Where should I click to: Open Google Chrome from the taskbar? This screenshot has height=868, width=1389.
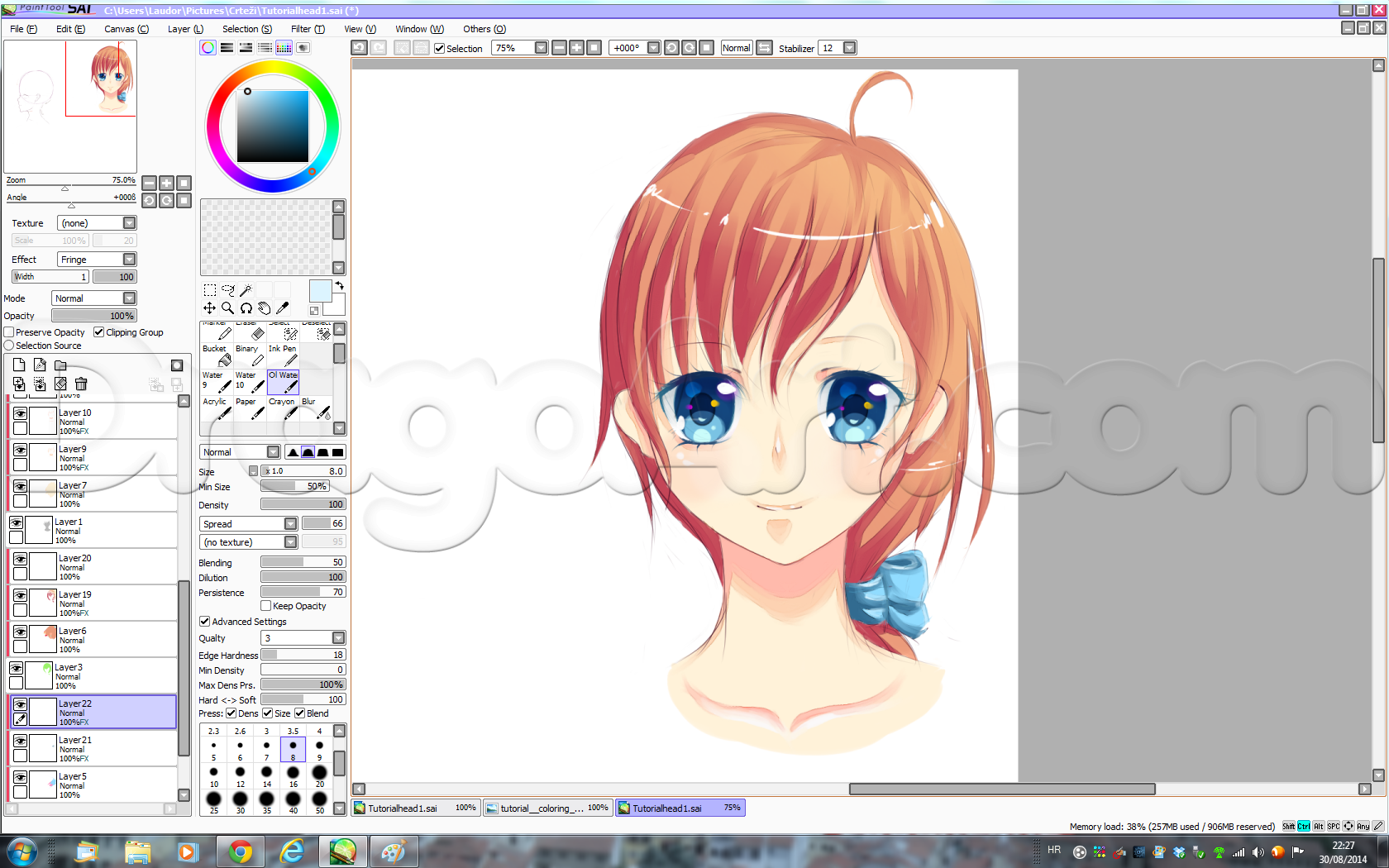pos(240,851)
